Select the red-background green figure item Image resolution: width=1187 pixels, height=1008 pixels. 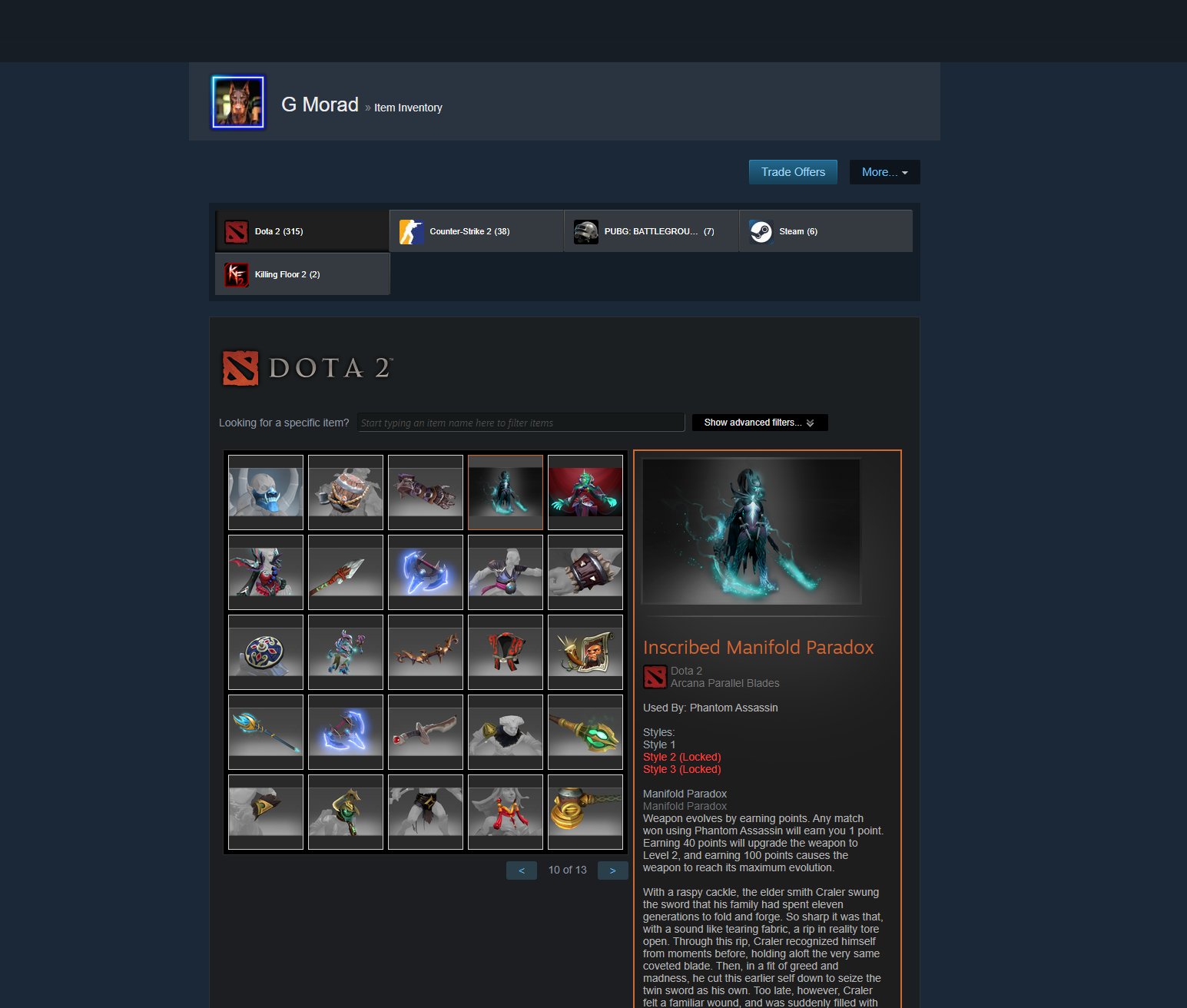(x=585, y=492)
